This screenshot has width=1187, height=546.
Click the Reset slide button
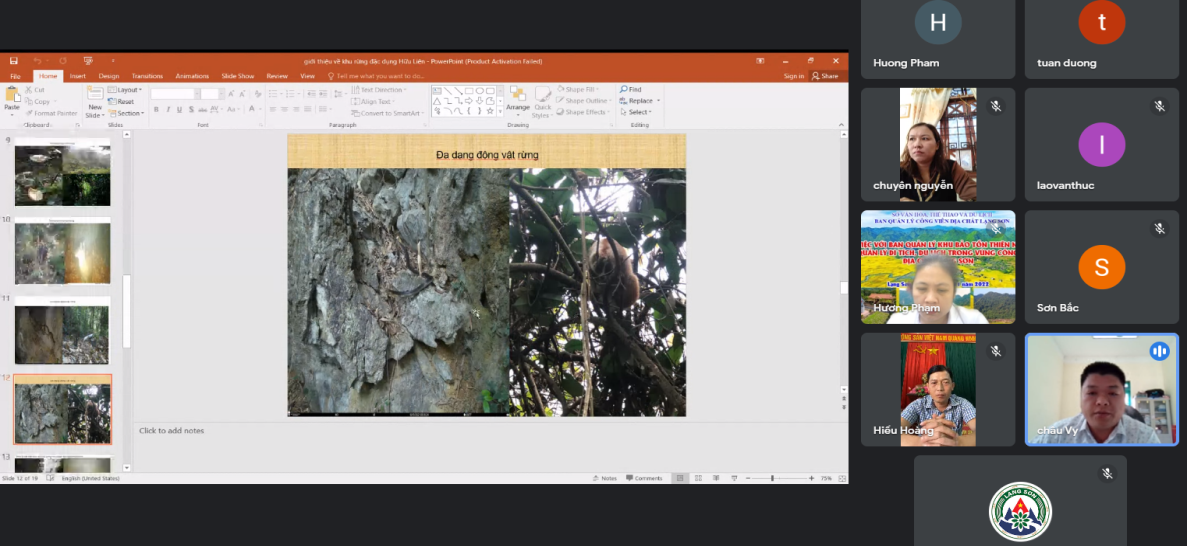[121, 101]
